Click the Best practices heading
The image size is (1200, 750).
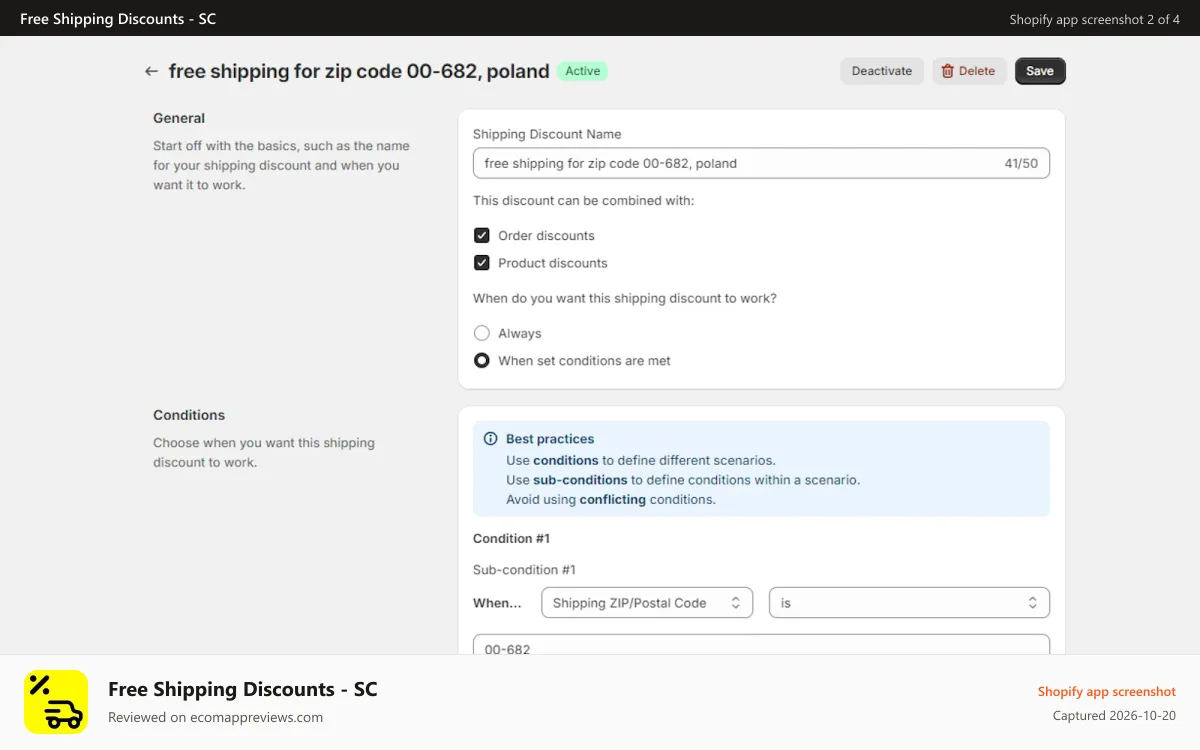pyautogui.click(x=550, y=439)
